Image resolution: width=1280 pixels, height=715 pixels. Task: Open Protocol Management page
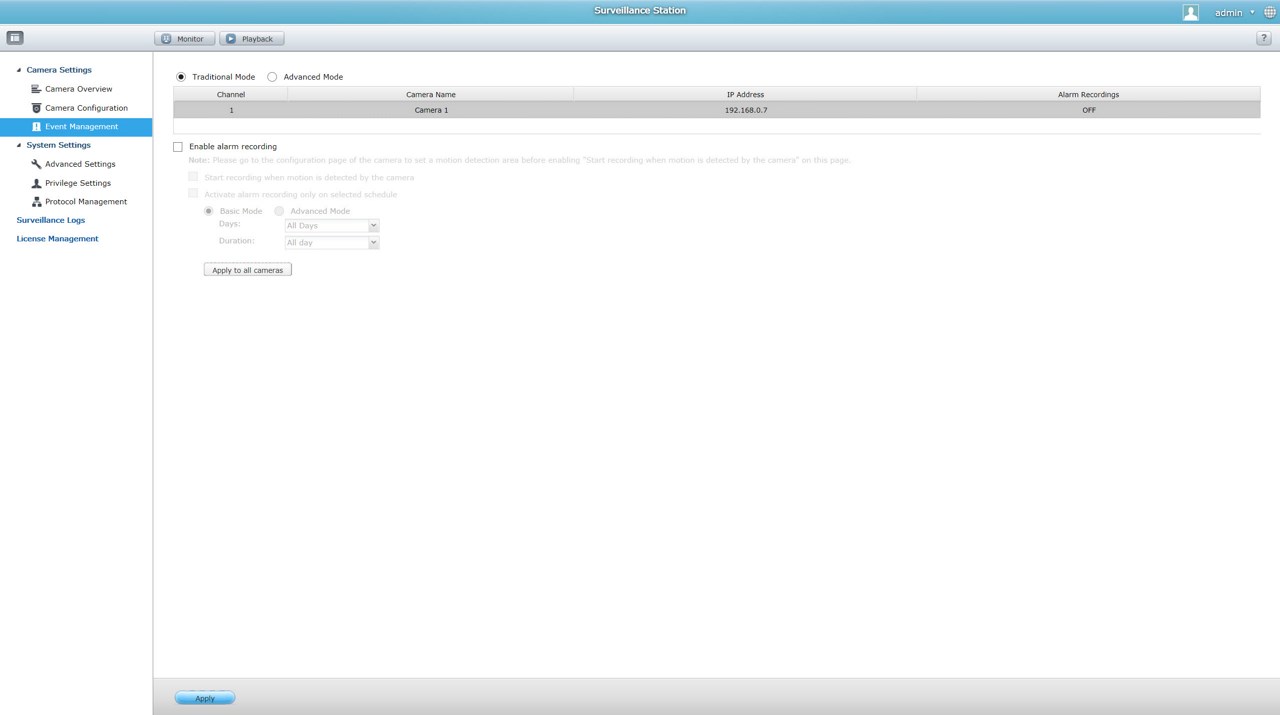click(x=86, y=202)
